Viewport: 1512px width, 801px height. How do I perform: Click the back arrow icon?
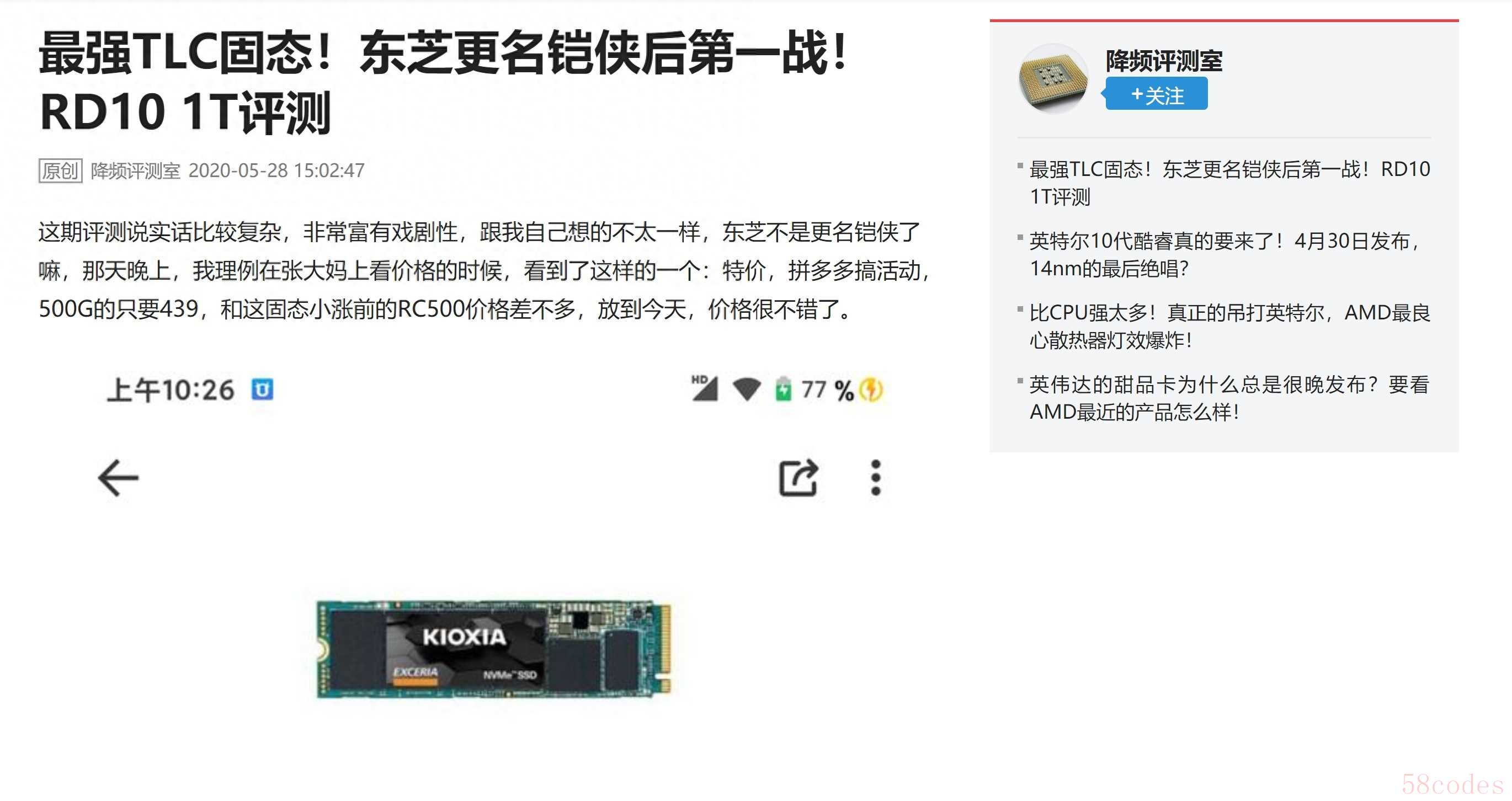pyautogui.click(x=118, y=478)
